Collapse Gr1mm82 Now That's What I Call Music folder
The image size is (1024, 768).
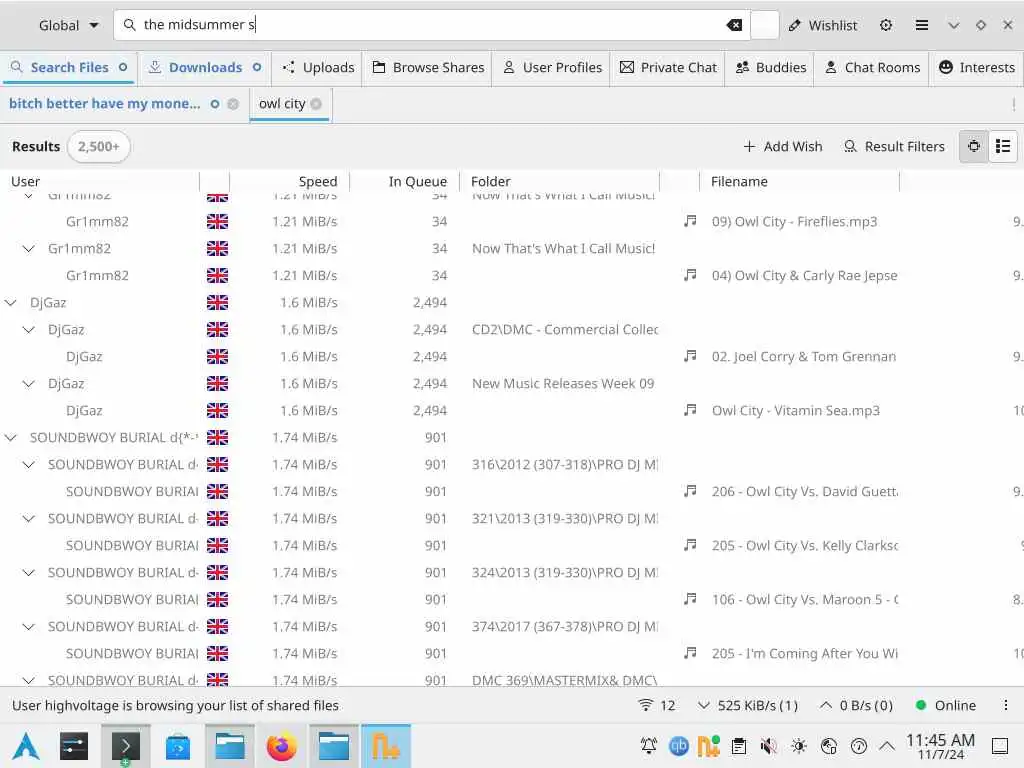click(28, 249)
